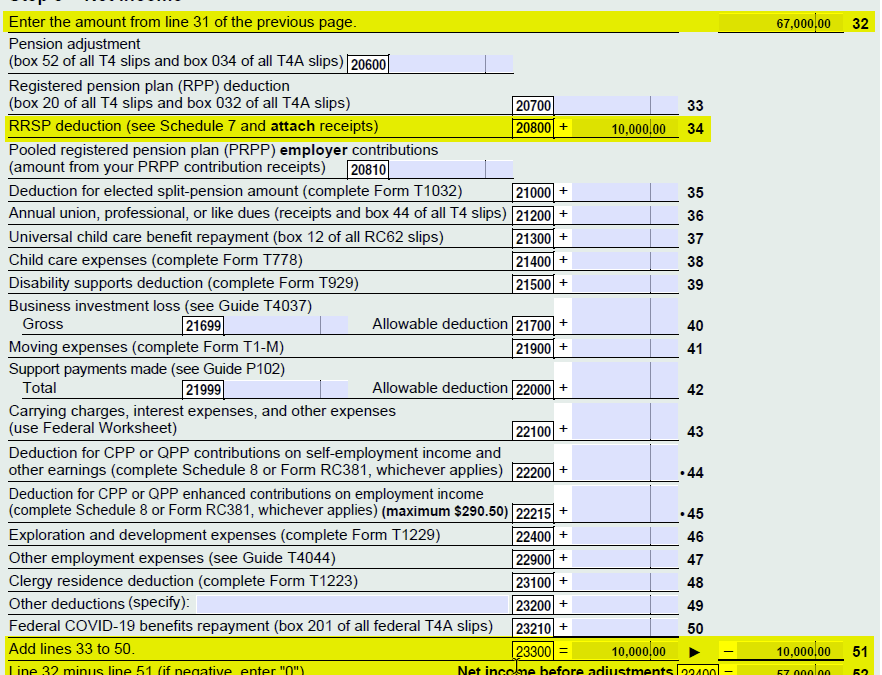Click the "(use Federal Worksheet)" text

point(93,428)
